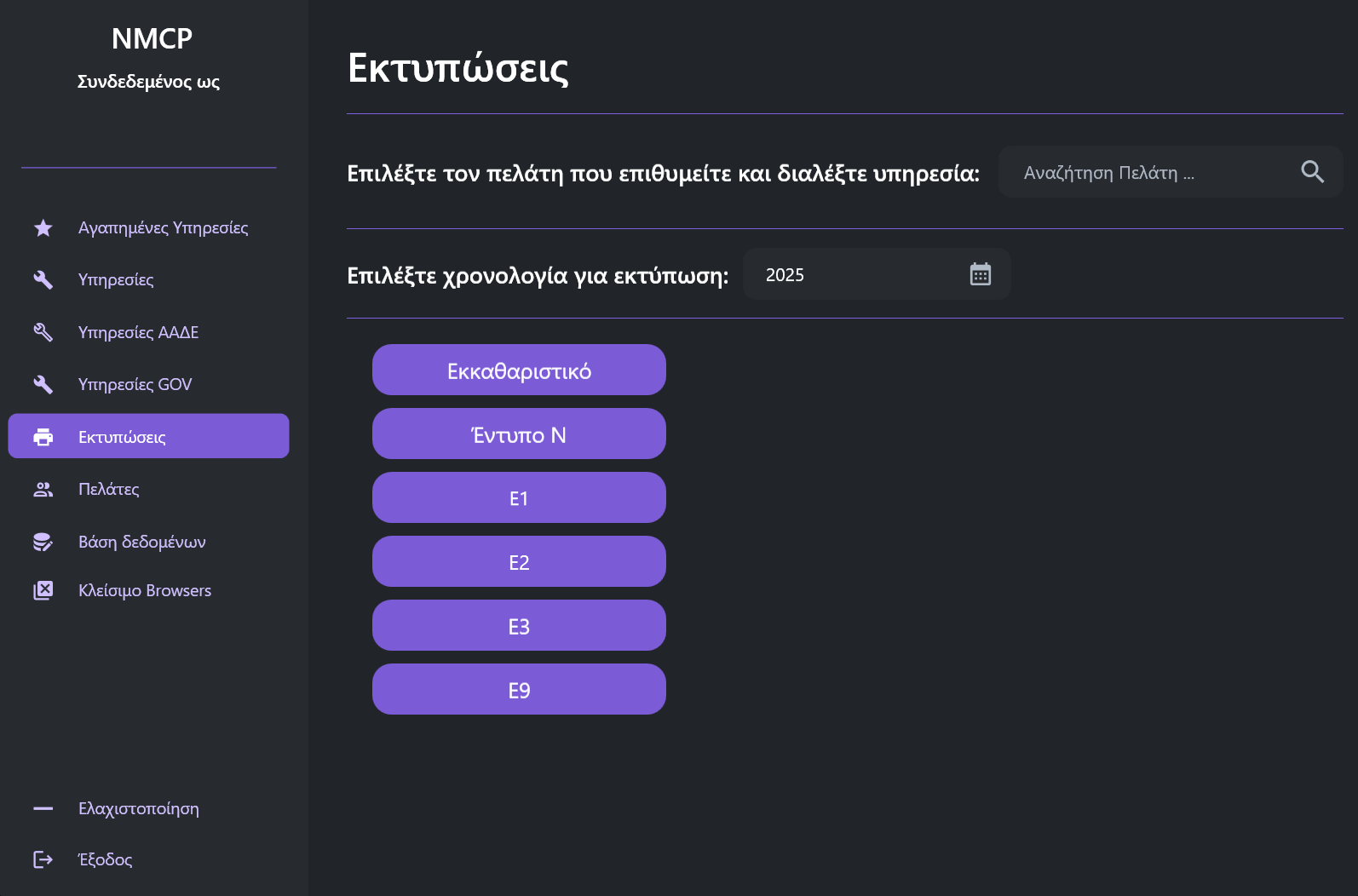
Task: Click the wrench icon beside Υπηρεσίες
Action: coord(43,280)
